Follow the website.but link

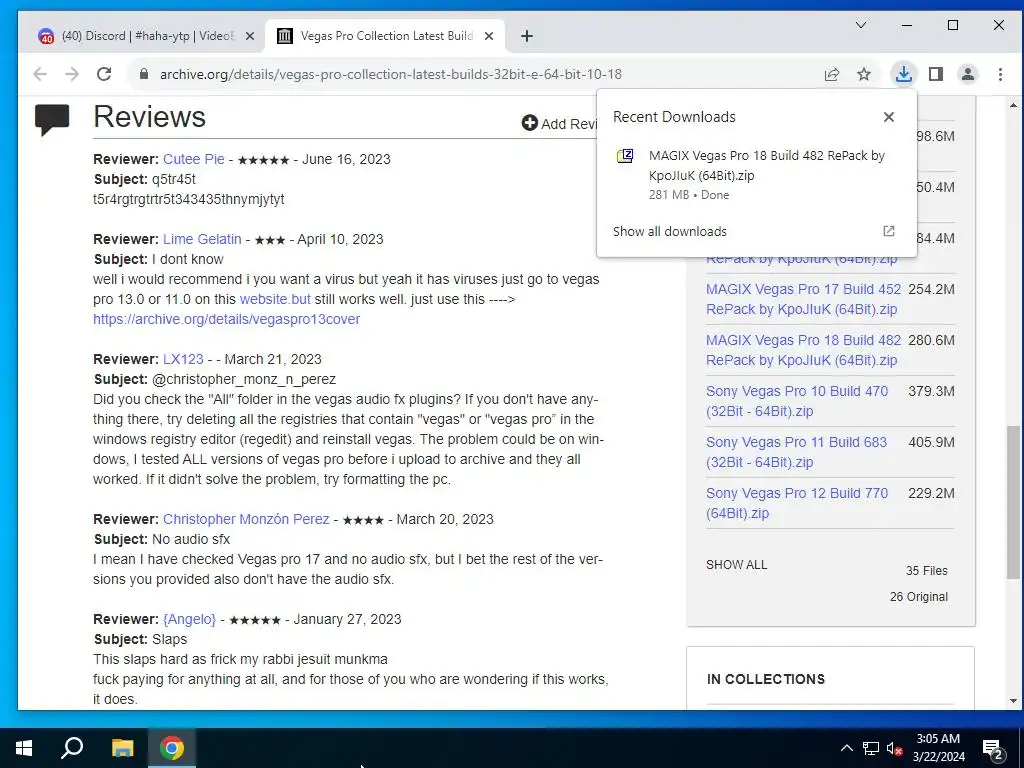275,299
